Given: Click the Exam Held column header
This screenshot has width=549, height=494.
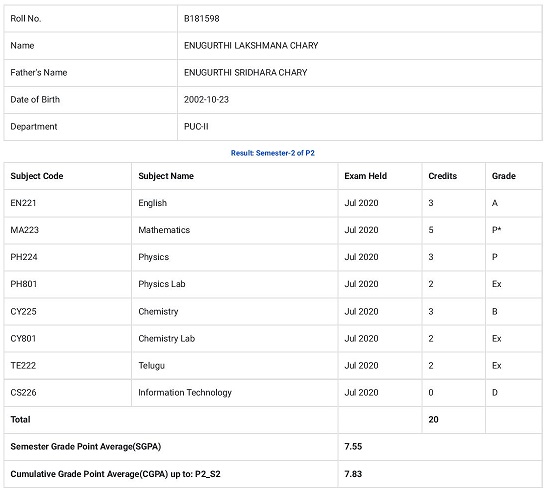Looking at the screenshot, I should click(x=366, y=176).
